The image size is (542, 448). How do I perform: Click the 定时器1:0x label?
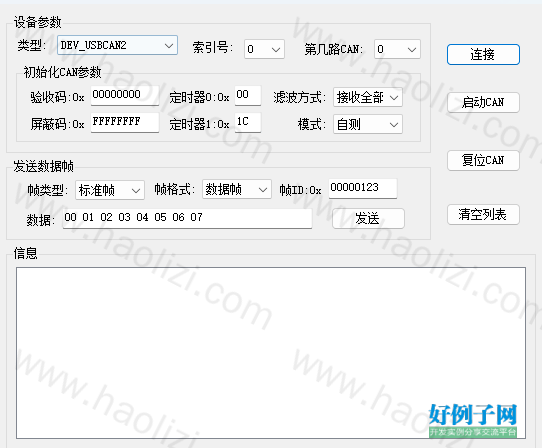(199, 124)
